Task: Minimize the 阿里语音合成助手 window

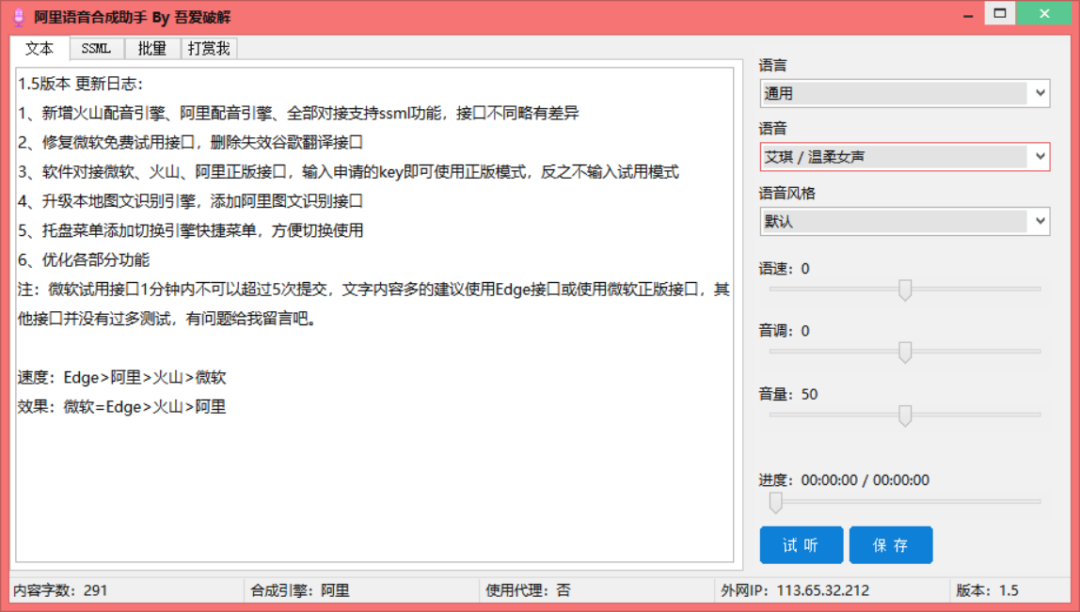Action: point(967,14)
